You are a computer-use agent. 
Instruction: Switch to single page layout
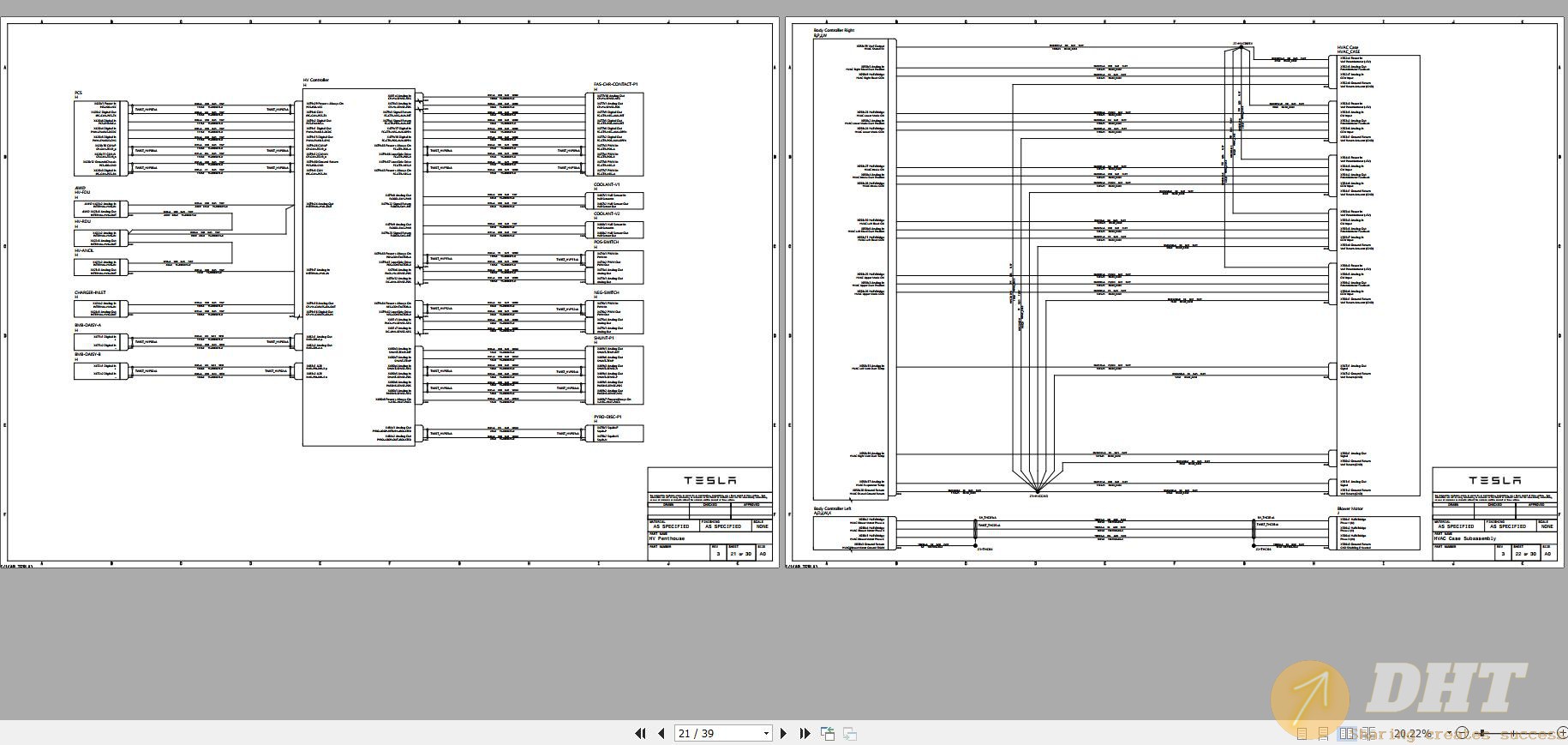[1302, 734]
